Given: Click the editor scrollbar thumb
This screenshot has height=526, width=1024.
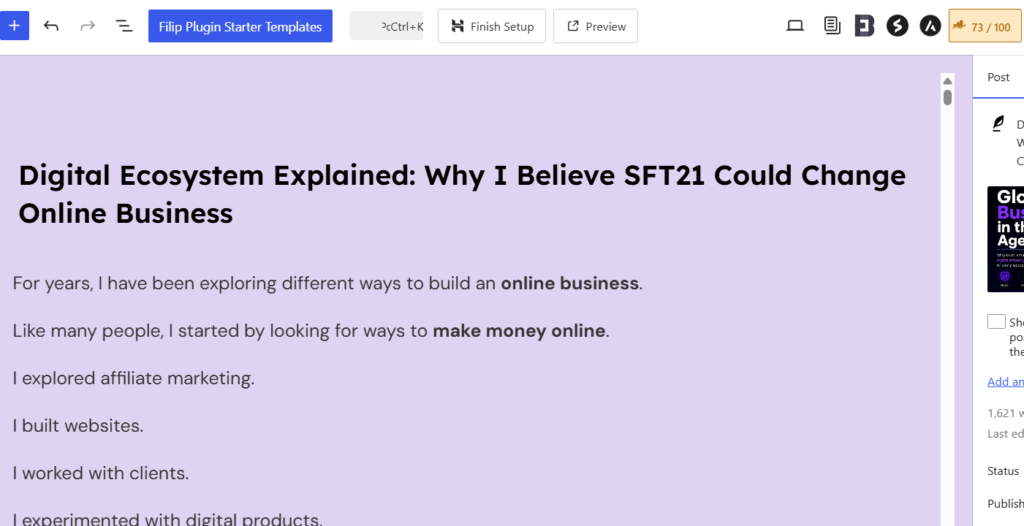Looking at the screenshot, I should click(947, 97).
